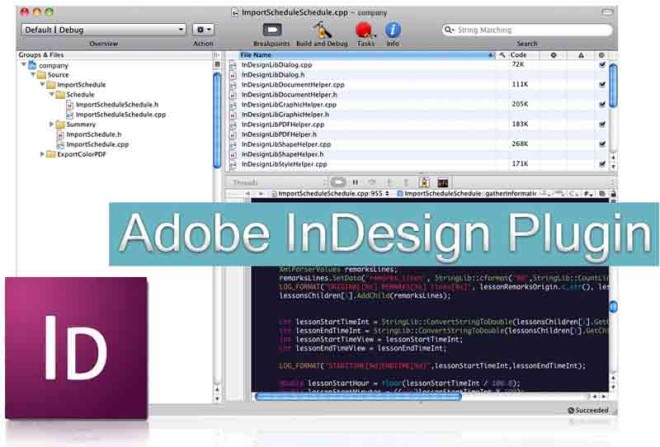
Task: Collapse the ImportSchedule folder triangle
Action: pos(42,84)
